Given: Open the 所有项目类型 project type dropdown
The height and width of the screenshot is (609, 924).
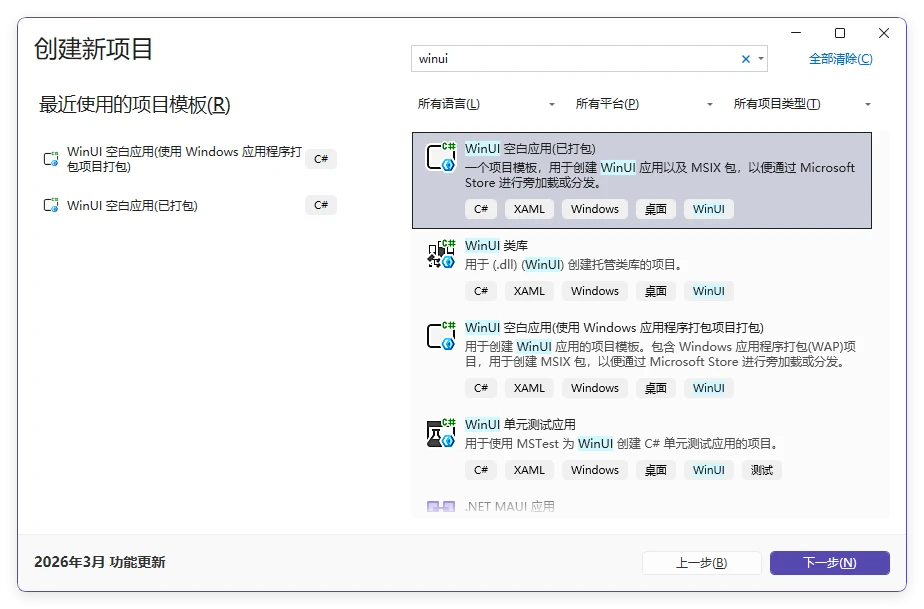Looking at the screenshot, I should [x=802, y=104].
